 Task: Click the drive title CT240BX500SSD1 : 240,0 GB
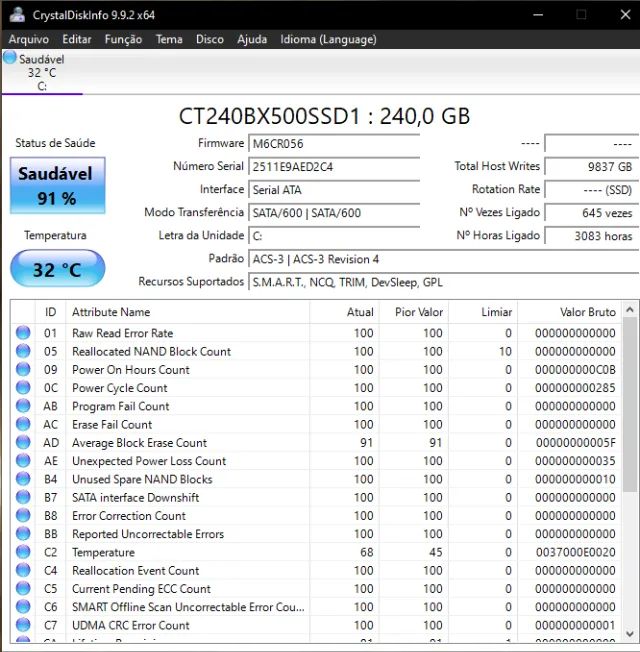(x=324, y=116)
